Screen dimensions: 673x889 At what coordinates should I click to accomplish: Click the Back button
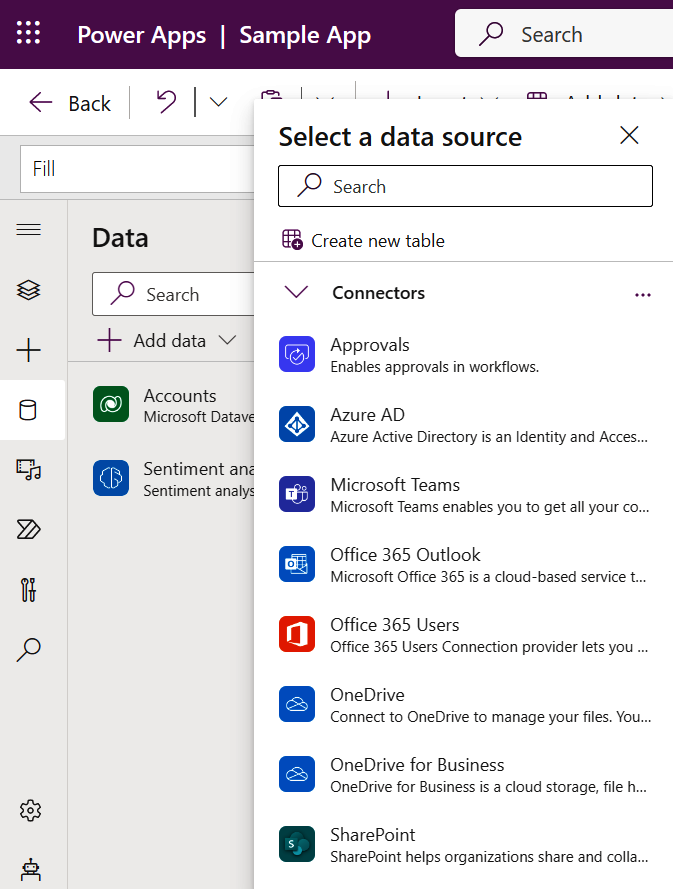(70, 103)
